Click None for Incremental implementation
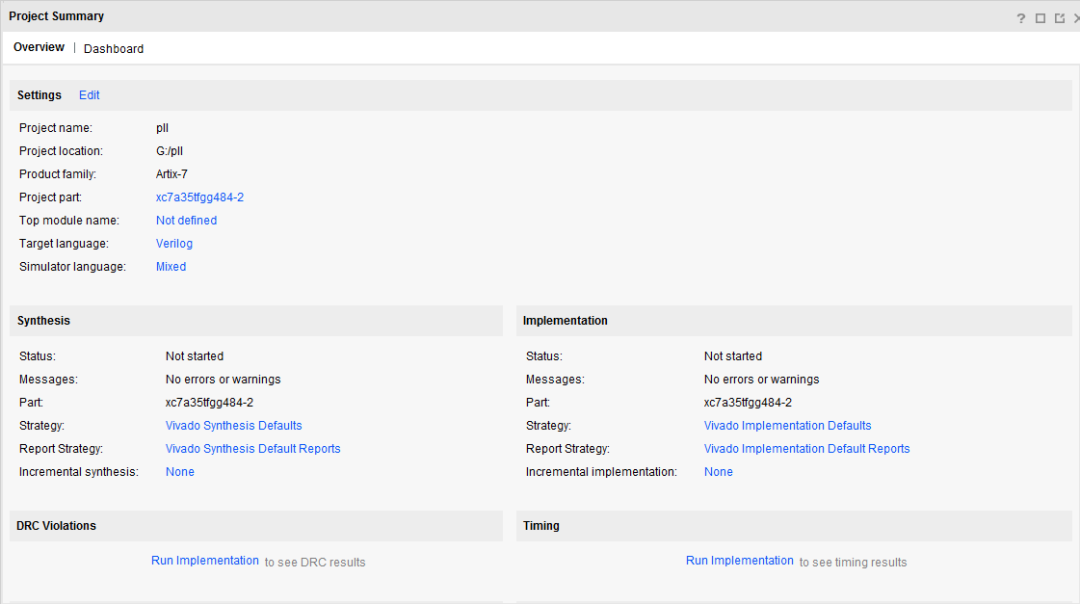 (x=718, y=472)
